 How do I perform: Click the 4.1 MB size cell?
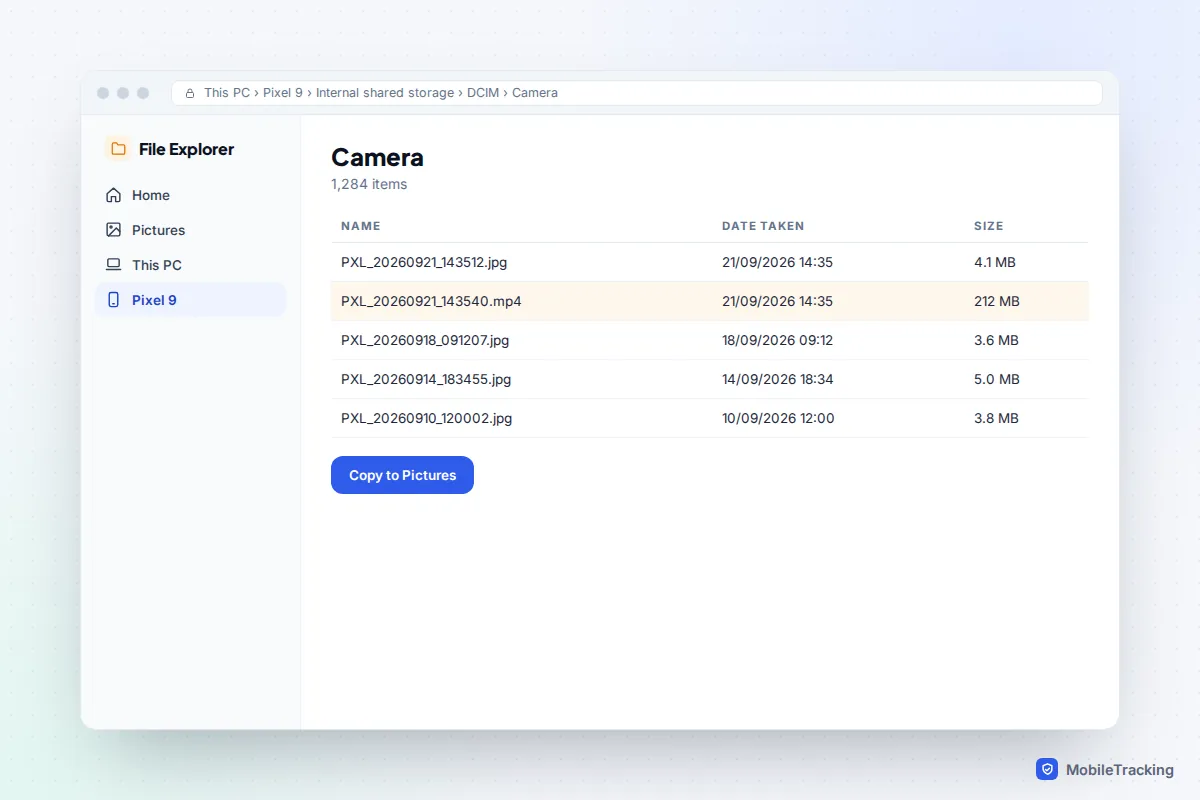point(995,262)
